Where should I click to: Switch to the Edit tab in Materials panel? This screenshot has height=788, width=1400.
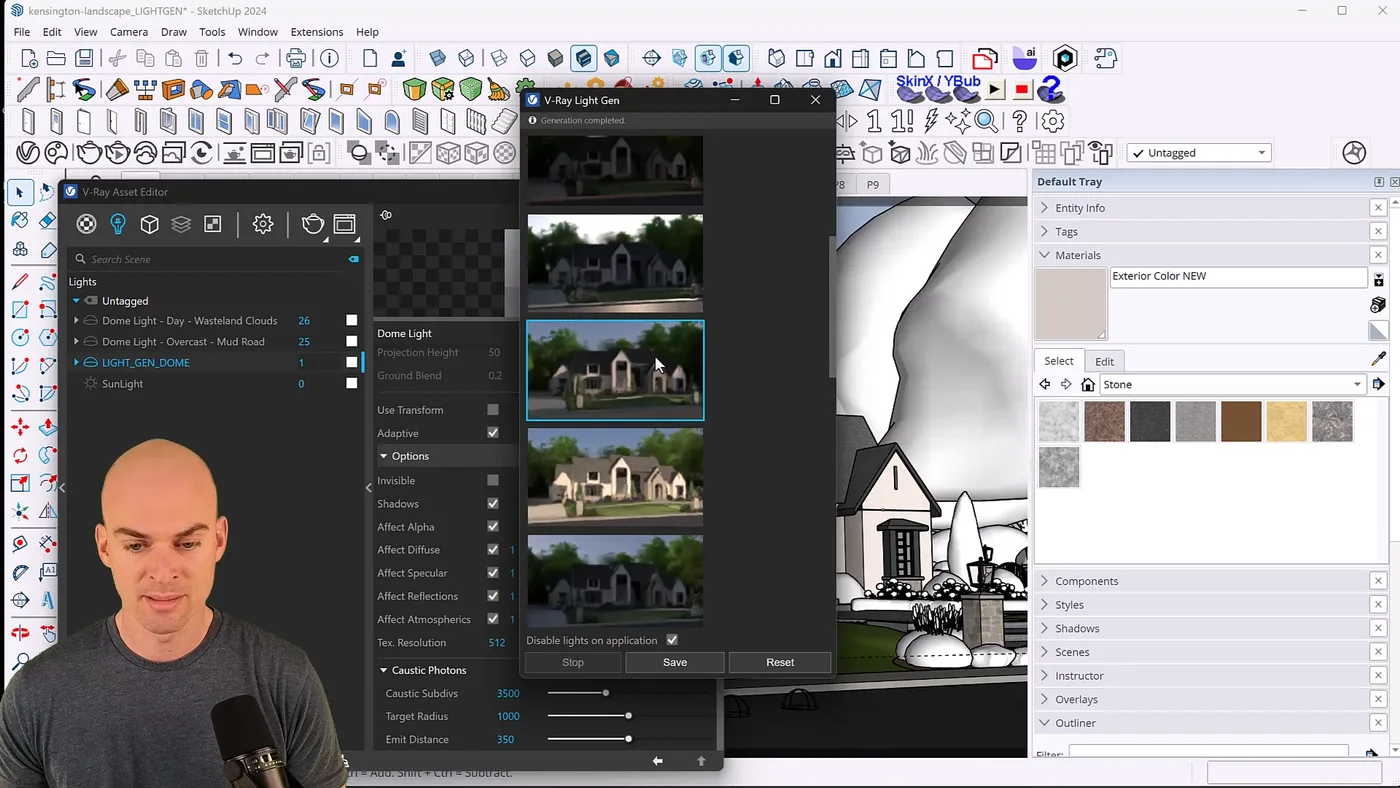[x=1104, y=361]
